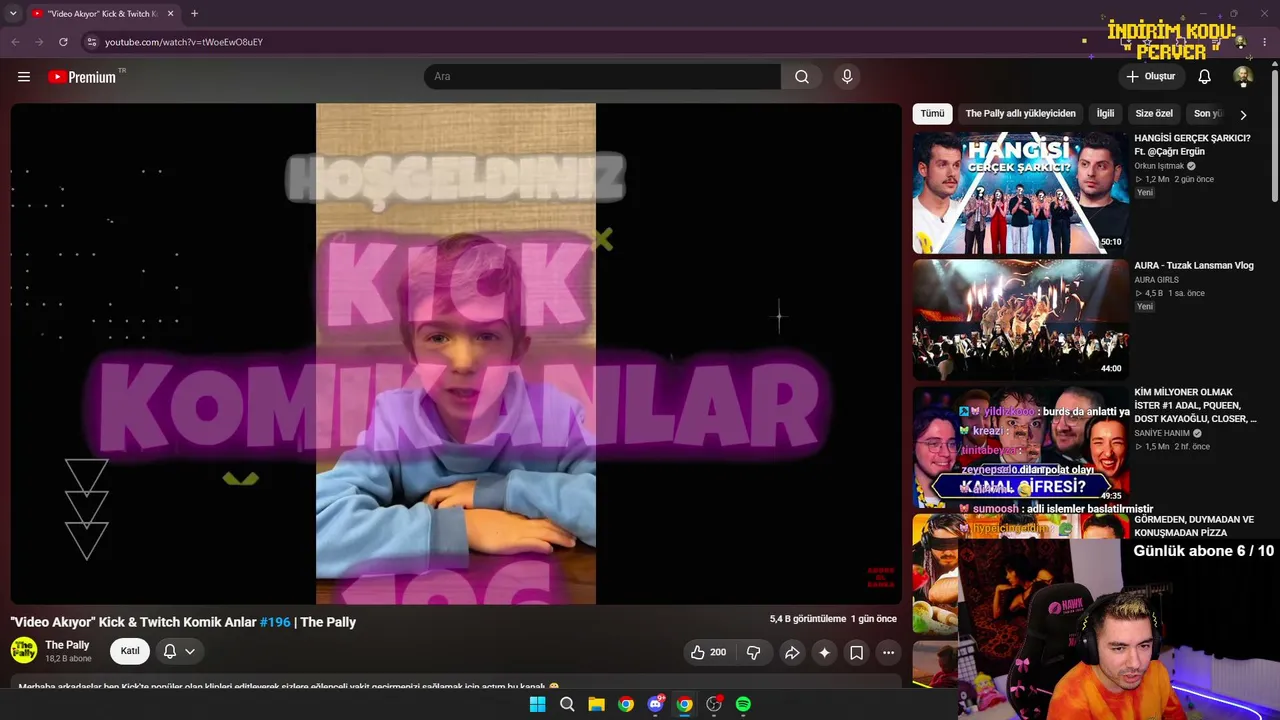
Task: Open the SANİYE HANIM channel link
Action: pyautogui.click(x=1162, y=433)
